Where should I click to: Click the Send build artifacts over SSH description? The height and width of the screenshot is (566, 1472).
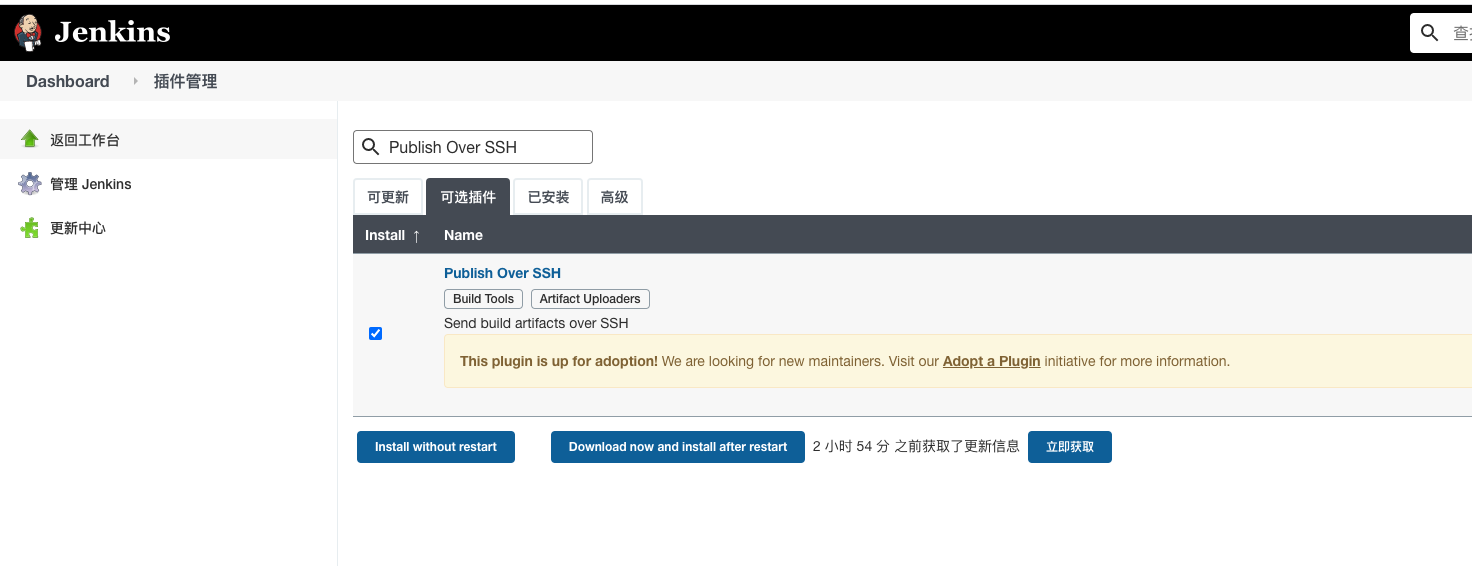(x=536, y=323)
